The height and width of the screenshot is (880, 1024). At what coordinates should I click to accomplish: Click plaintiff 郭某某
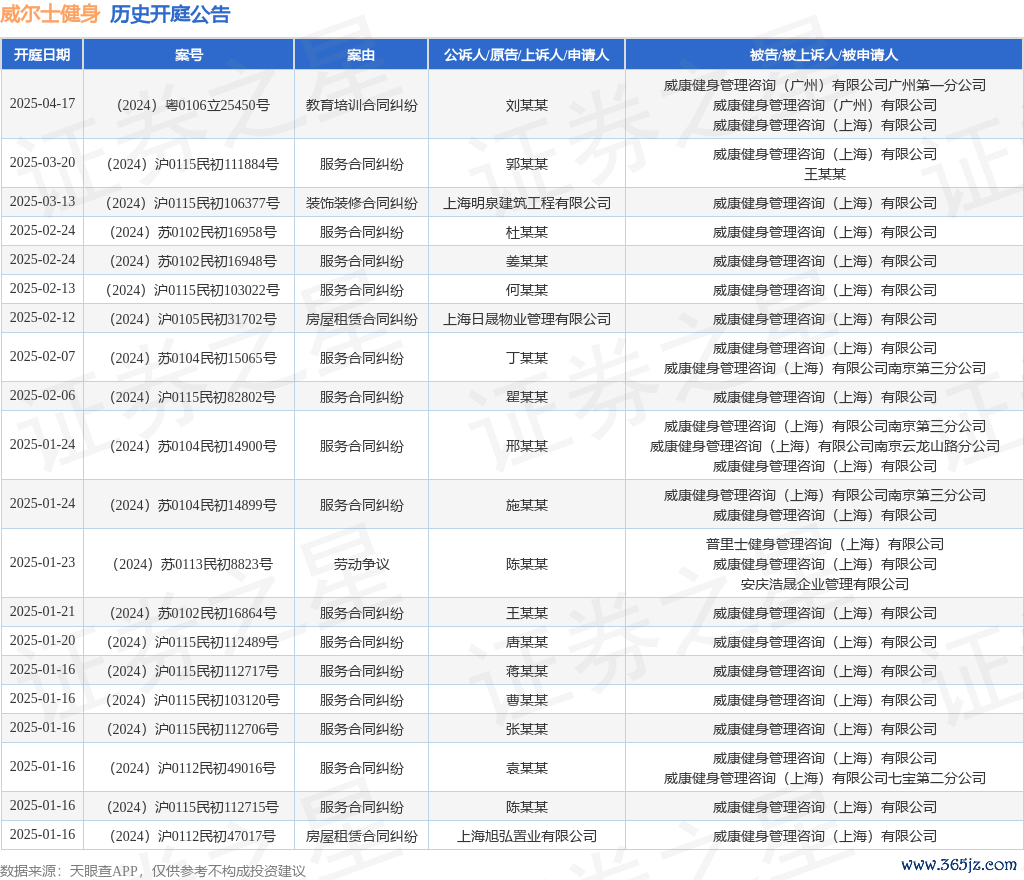coord(526,164)
